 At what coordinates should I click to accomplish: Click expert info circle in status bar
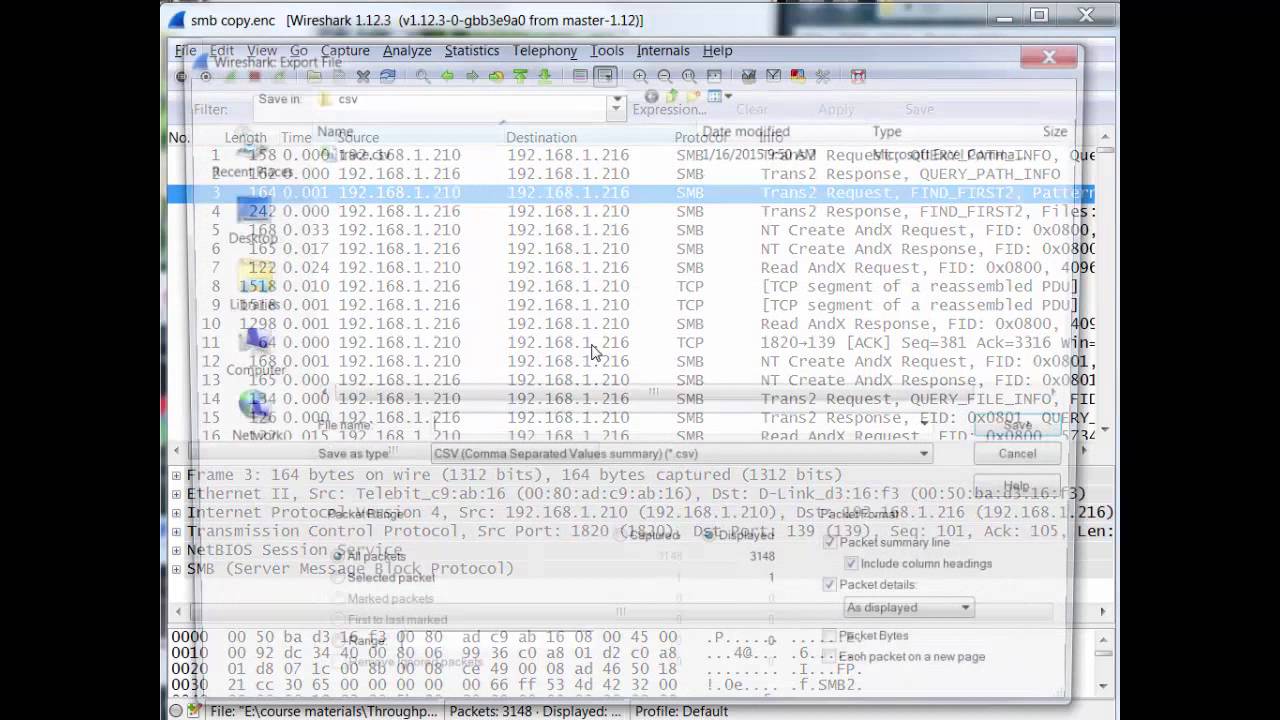point(176,711)
